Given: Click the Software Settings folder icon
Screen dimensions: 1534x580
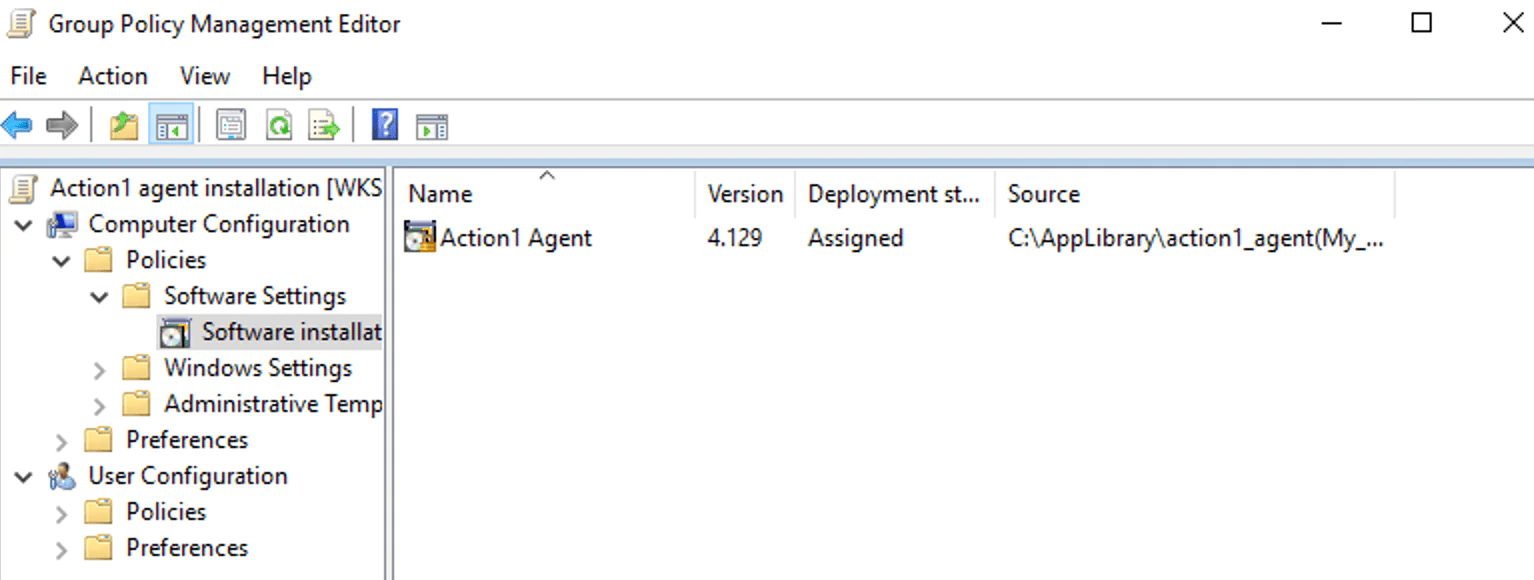Looking at the screenshot, I should click(137, 297).
